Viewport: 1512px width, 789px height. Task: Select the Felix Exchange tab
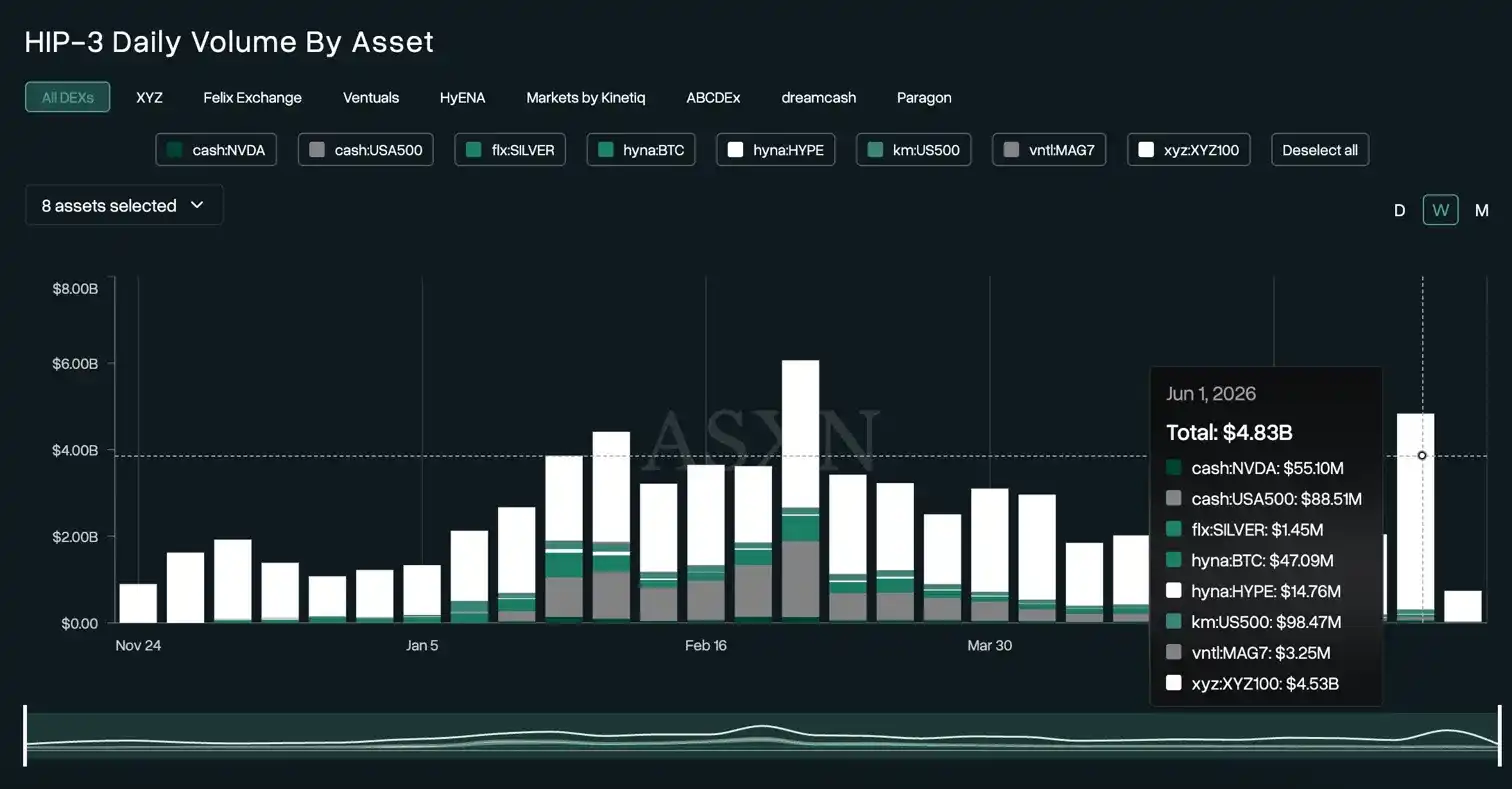[252, 97]
